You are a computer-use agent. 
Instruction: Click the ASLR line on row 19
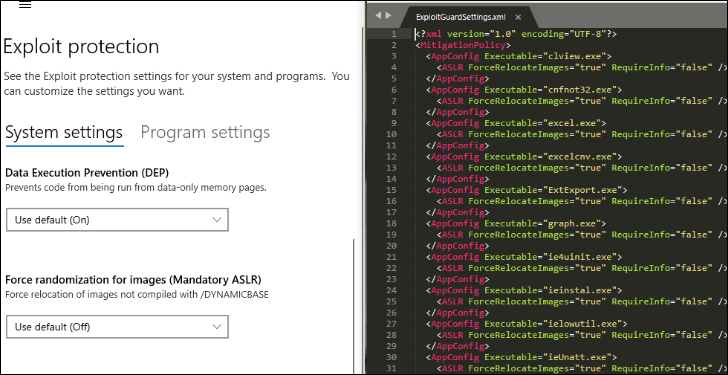[x=581, y=234]
